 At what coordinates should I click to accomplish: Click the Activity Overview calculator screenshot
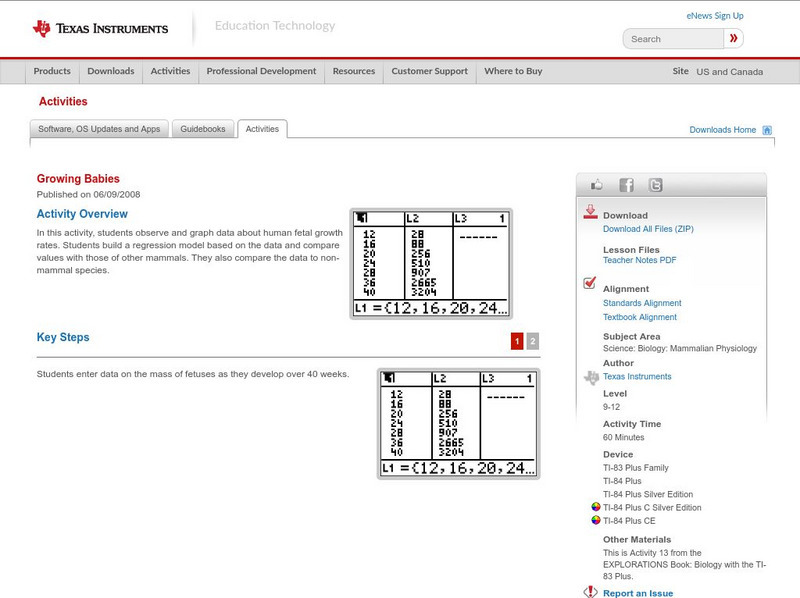pyautogui.click(x=431, y=264)
